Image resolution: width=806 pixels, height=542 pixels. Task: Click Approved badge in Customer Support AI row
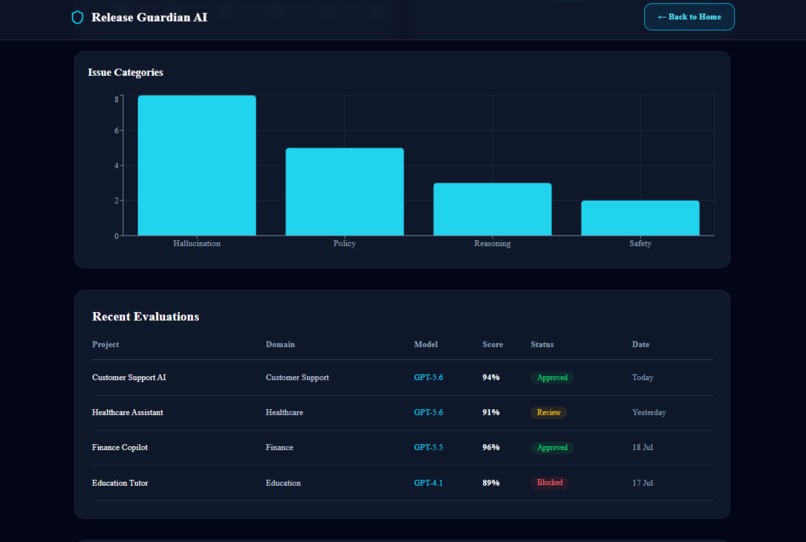552,377
